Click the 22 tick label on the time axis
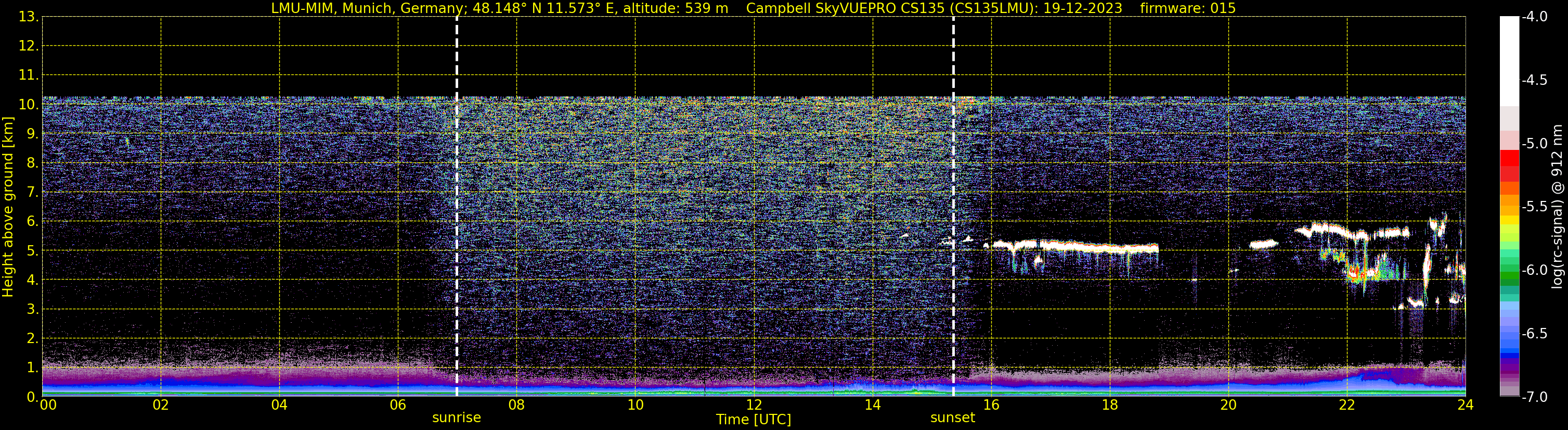 (1347, 405)
